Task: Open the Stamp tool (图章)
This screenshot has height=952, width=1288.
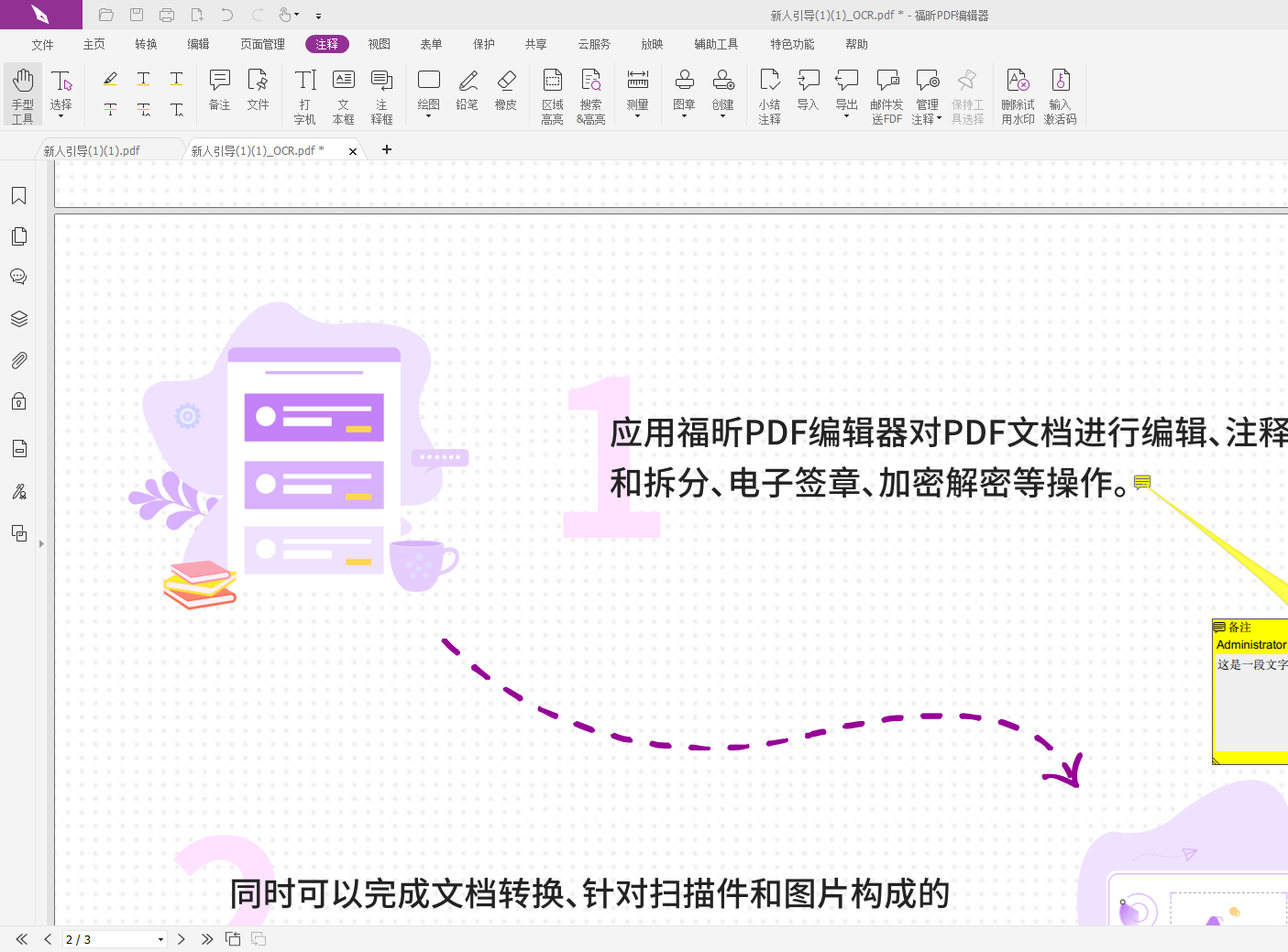Action: 685,88
